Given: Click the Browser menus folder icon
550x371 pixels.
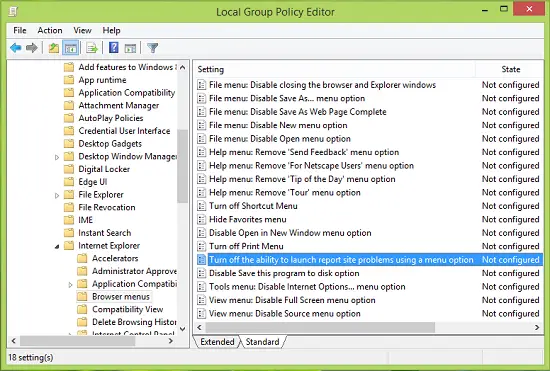Looking at the screenshot, I should [82, 296].
